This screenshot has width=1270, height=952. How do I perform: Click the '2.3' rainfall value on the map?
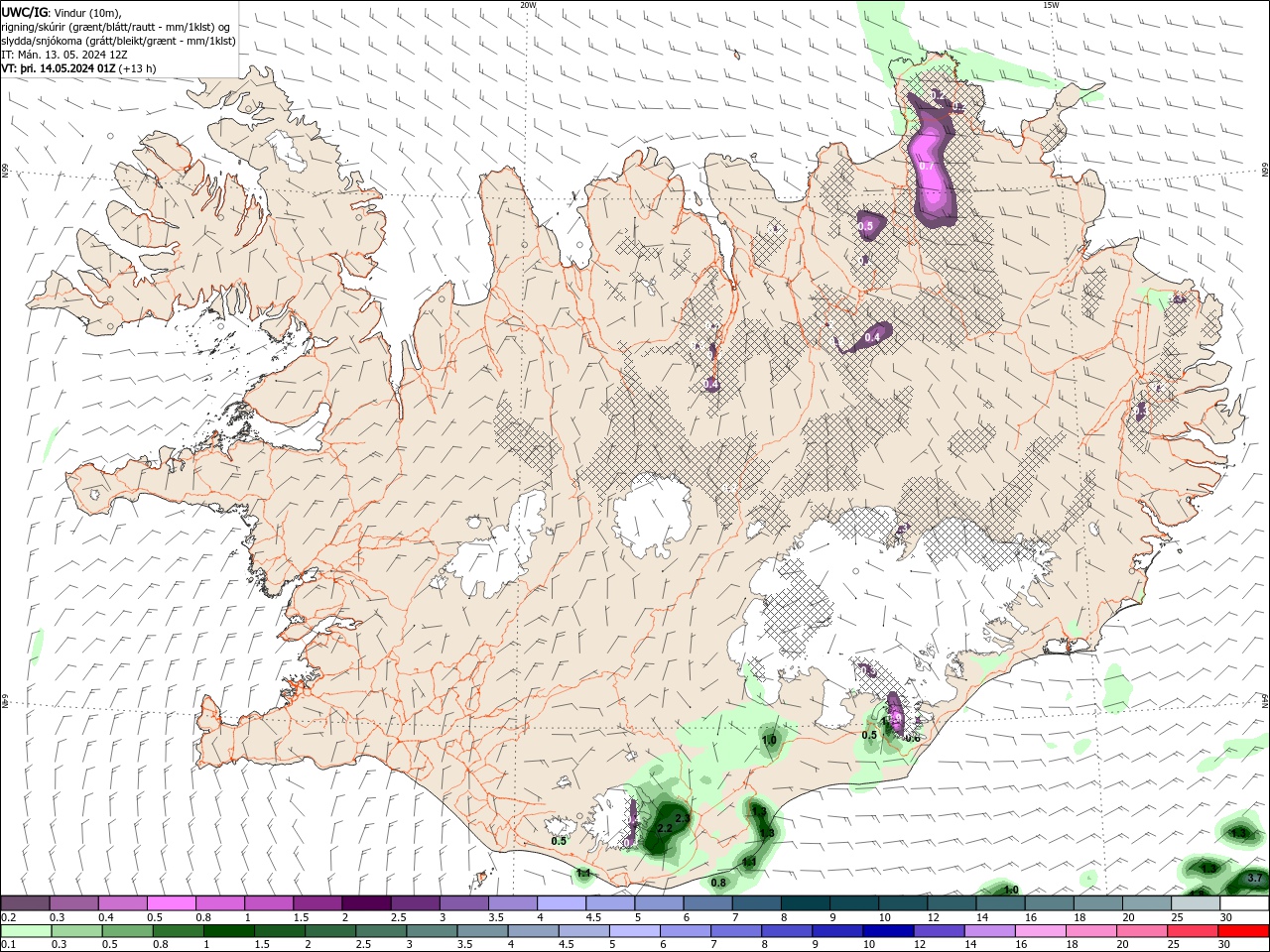[x=682, y=818]
